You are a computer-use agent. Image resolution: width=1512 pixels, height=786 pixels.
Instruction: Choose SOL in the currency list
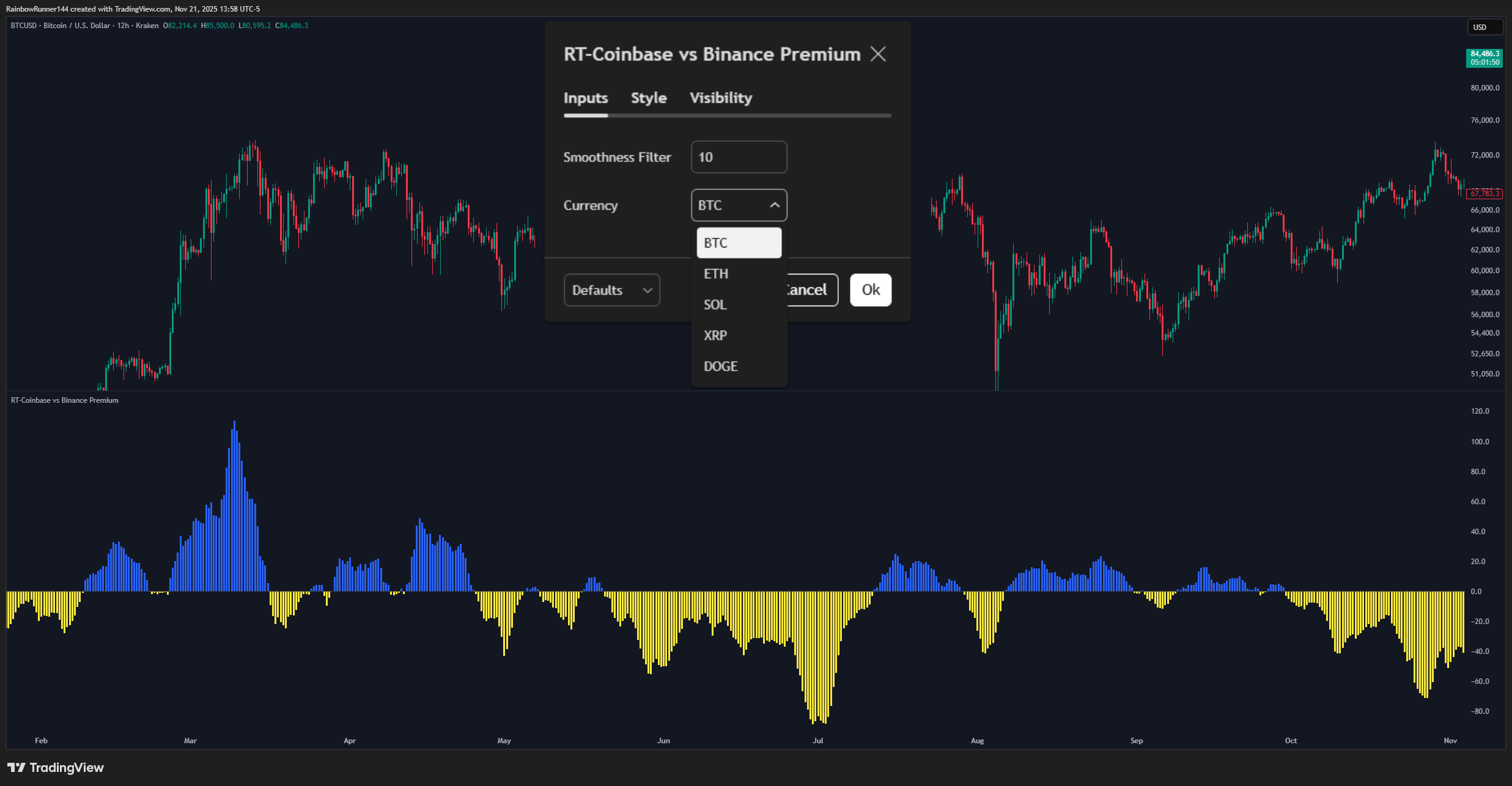point(739,304)
